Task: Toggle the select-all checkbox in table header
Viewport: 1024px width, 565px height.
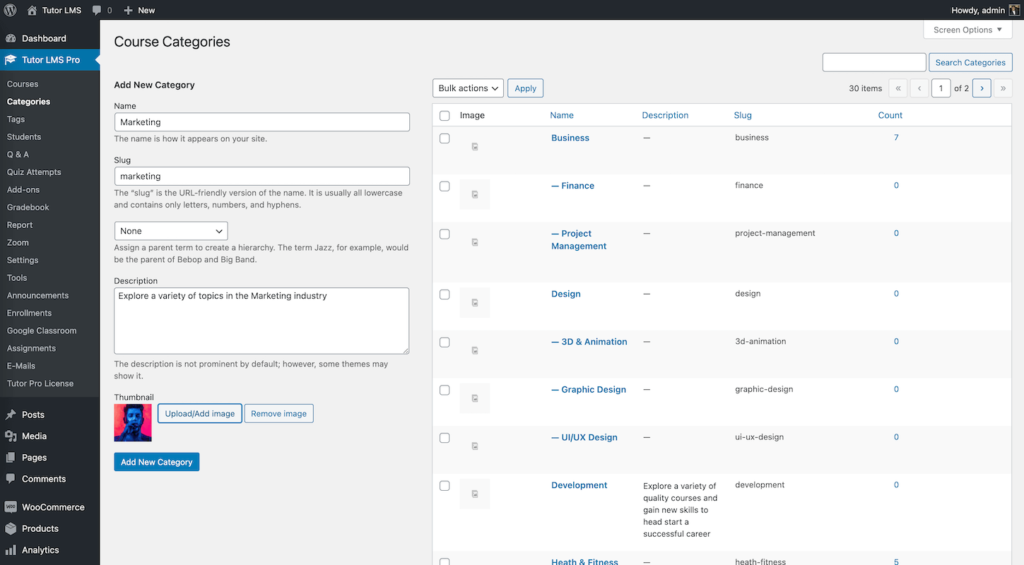Action: click(445, 116)
